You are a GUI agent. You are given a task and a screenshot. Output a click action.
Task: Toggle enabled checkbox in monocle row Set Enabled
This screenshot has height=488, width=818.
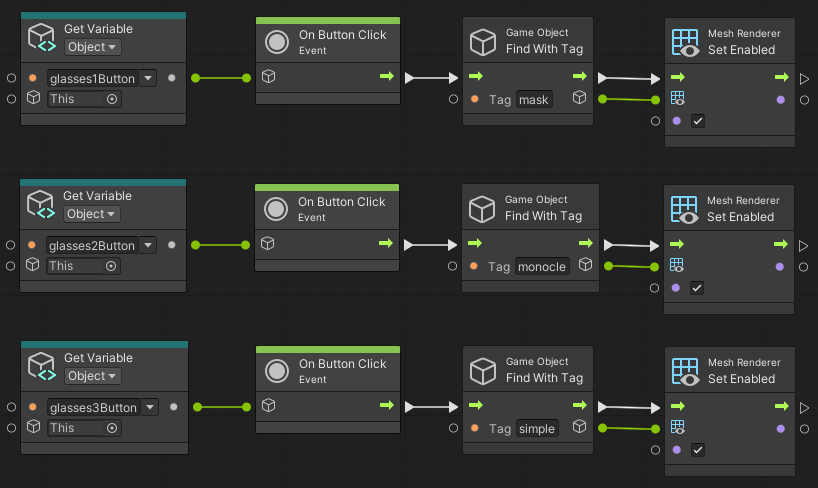[x=697, y=288]
